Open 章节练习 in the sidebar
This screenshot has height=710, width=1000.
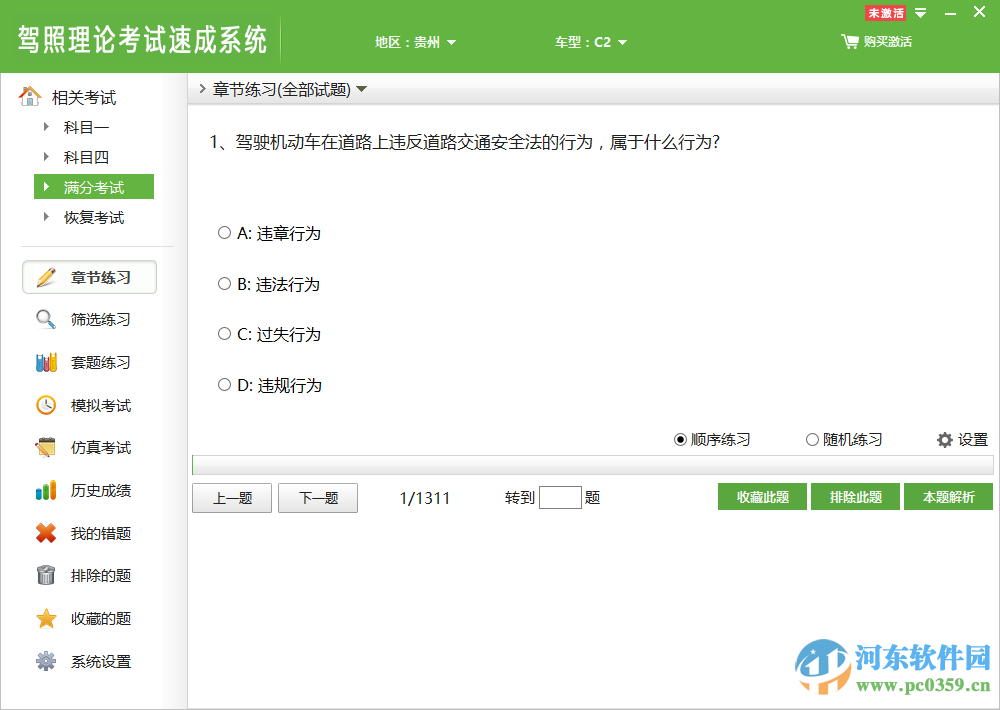point(89,277)
